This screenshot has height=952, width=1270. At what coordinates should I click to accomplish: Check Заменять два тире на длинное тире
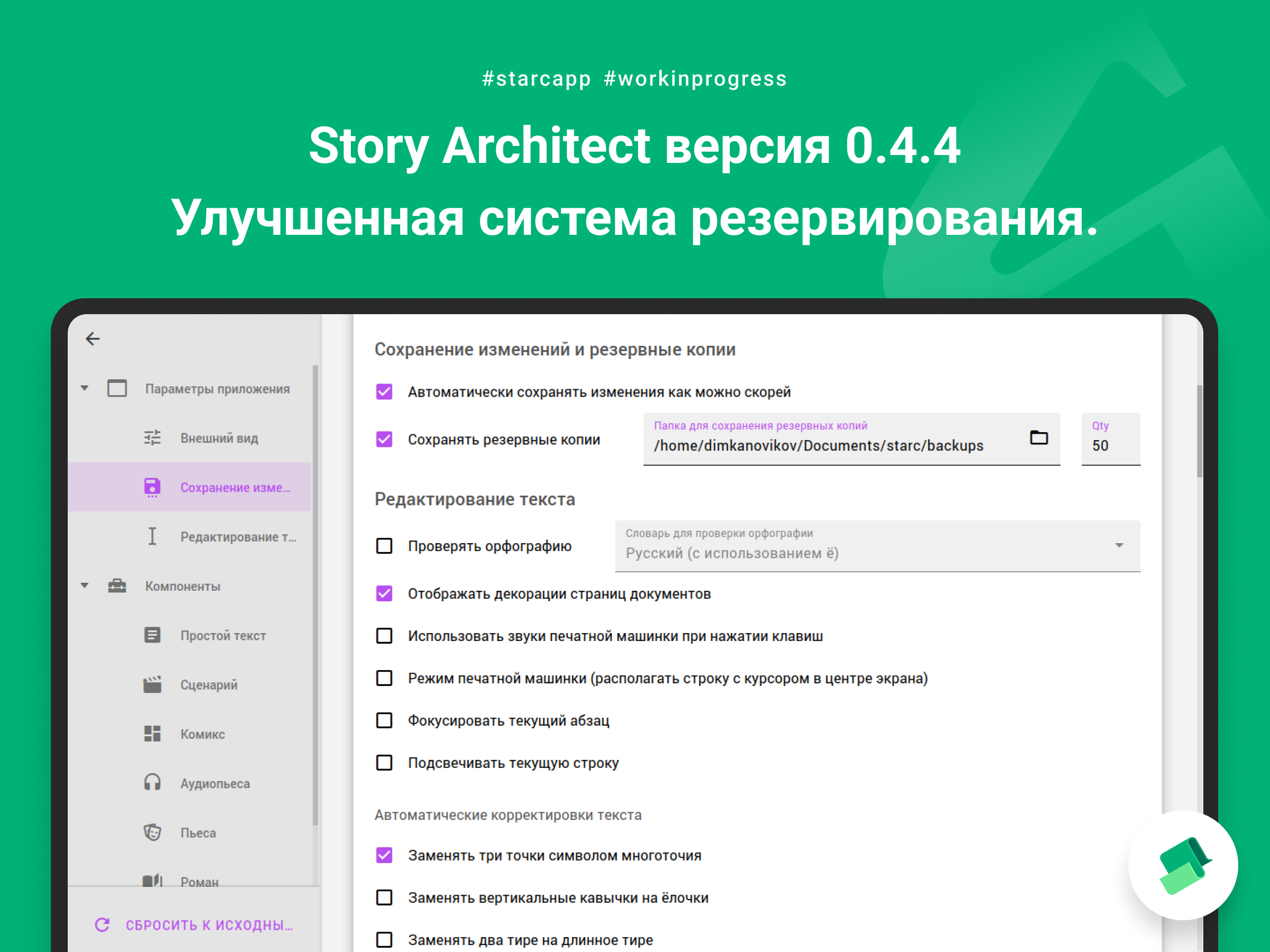384,940
